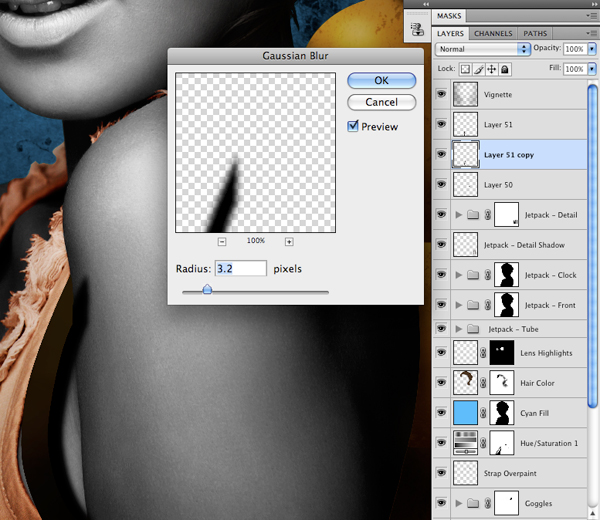
Task: Open the Opacity value dropdown arrow
Action: (x=592, y=49)
